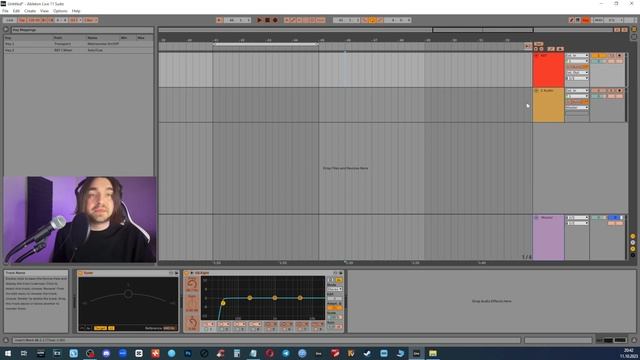Open the View menu
The height and width of the screenshot is (360, 640).
pyautogui.click(x=44, y=11)
